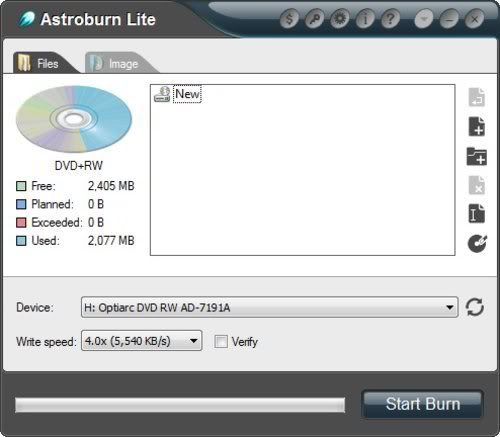Enable the Verify checkbox
Viewport: 500px width, 437px height.
coord(221,341)
